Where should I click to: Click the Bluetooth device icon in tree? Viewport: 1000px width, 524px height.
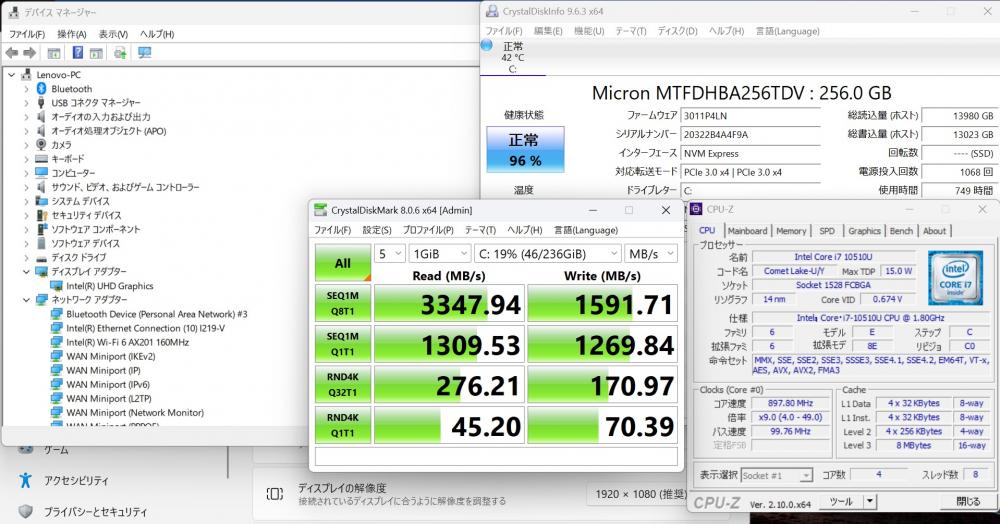coord(41,89)
